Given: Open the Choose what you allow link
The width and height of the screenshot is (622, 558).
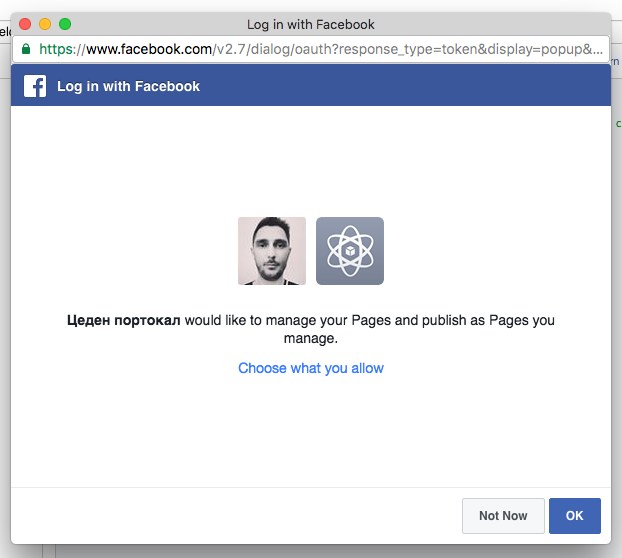Looking at the screenshot, I should tap(311, 368).
